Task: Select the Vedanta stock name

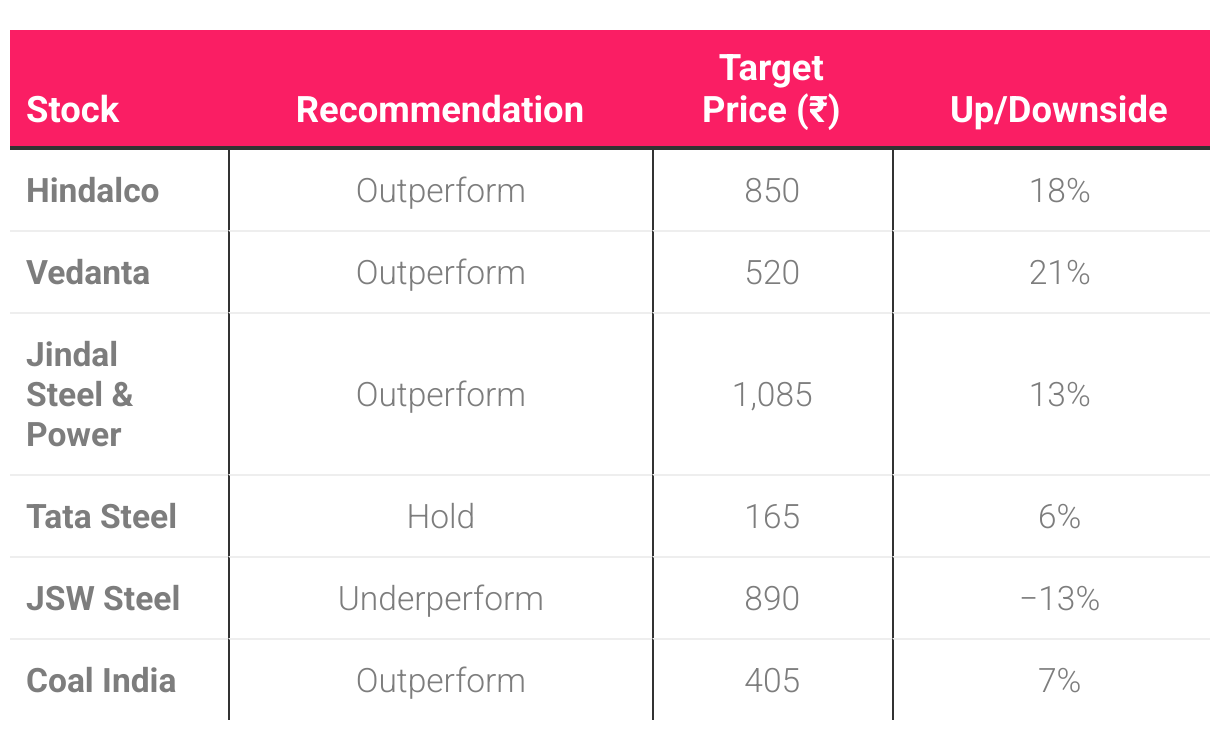Action: pos(88,273)
